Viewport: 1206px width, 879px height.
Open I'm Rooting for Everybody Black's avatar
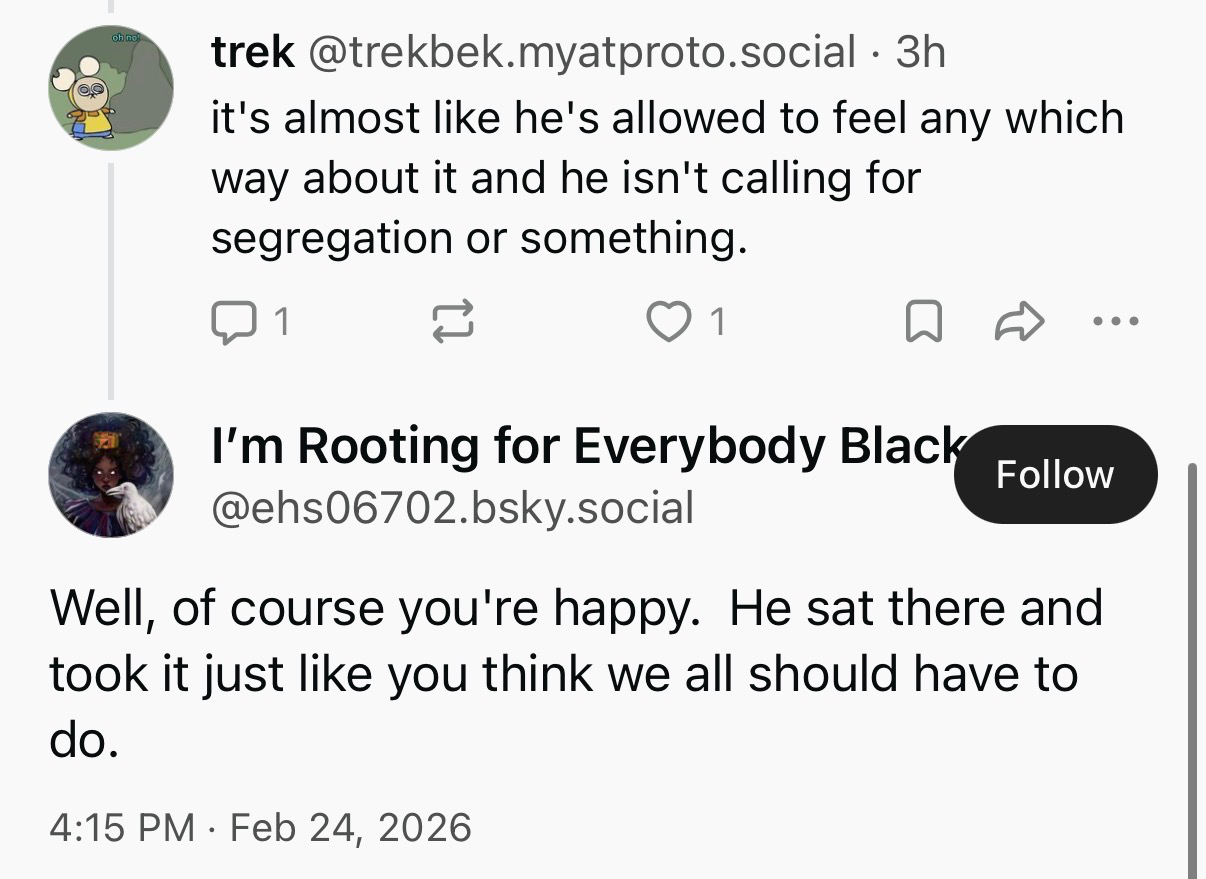(x=111, y=474)
